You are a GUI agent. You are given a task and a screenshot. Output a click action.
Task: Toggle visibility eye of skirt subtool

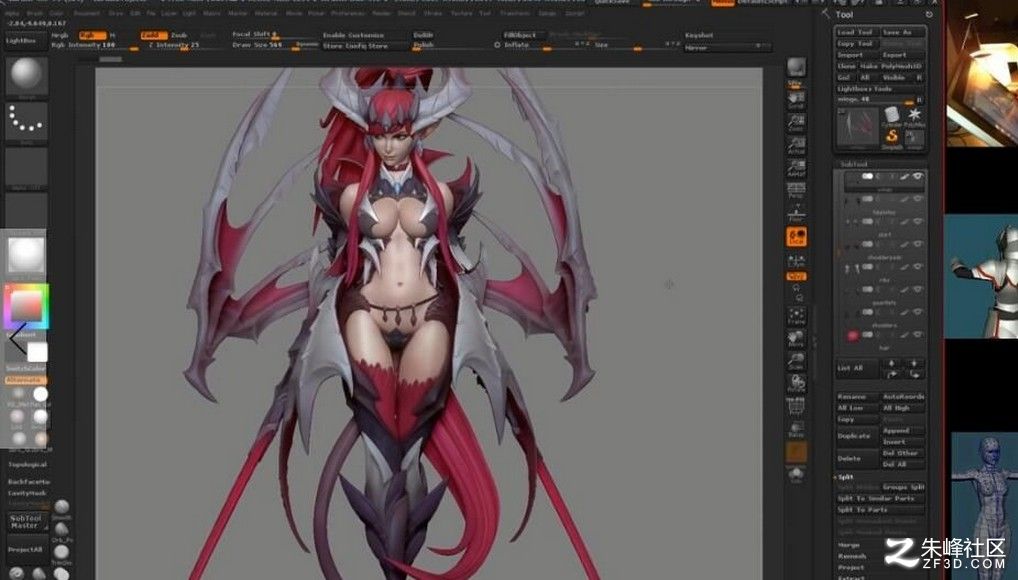click(917, 221)
